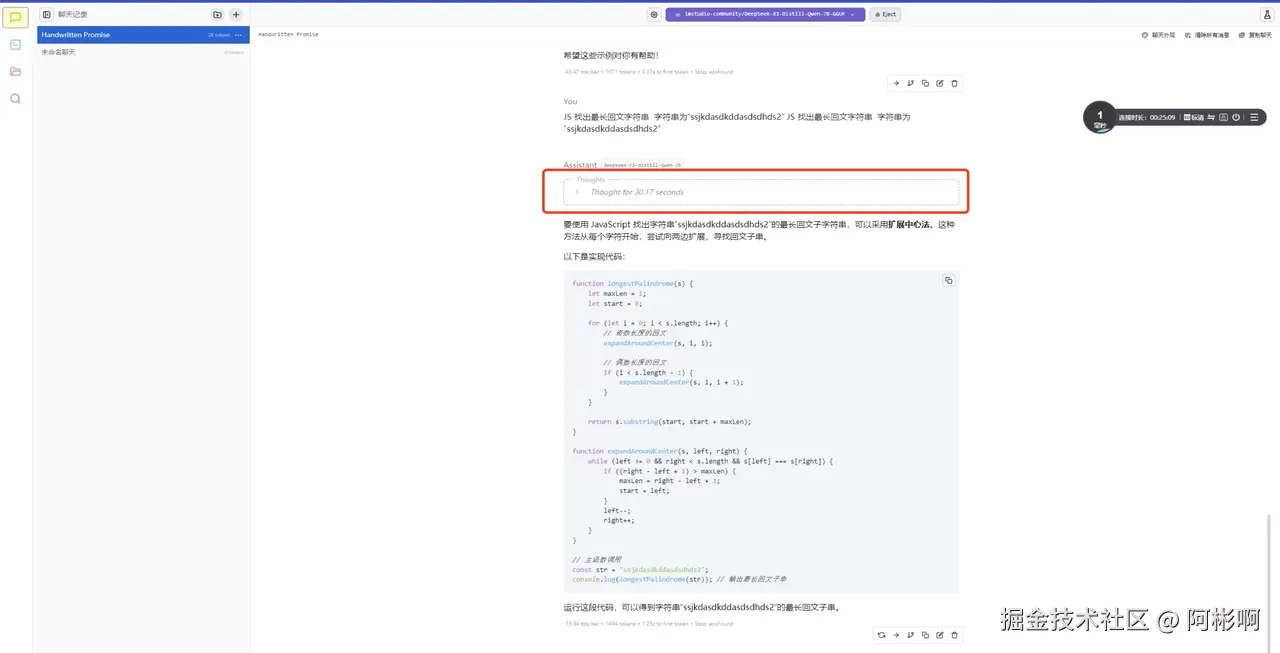The height and width of the screenshot is (653, 1280).
Task: Delete the assistant message via trash icon
Action: tap(955, 635)
